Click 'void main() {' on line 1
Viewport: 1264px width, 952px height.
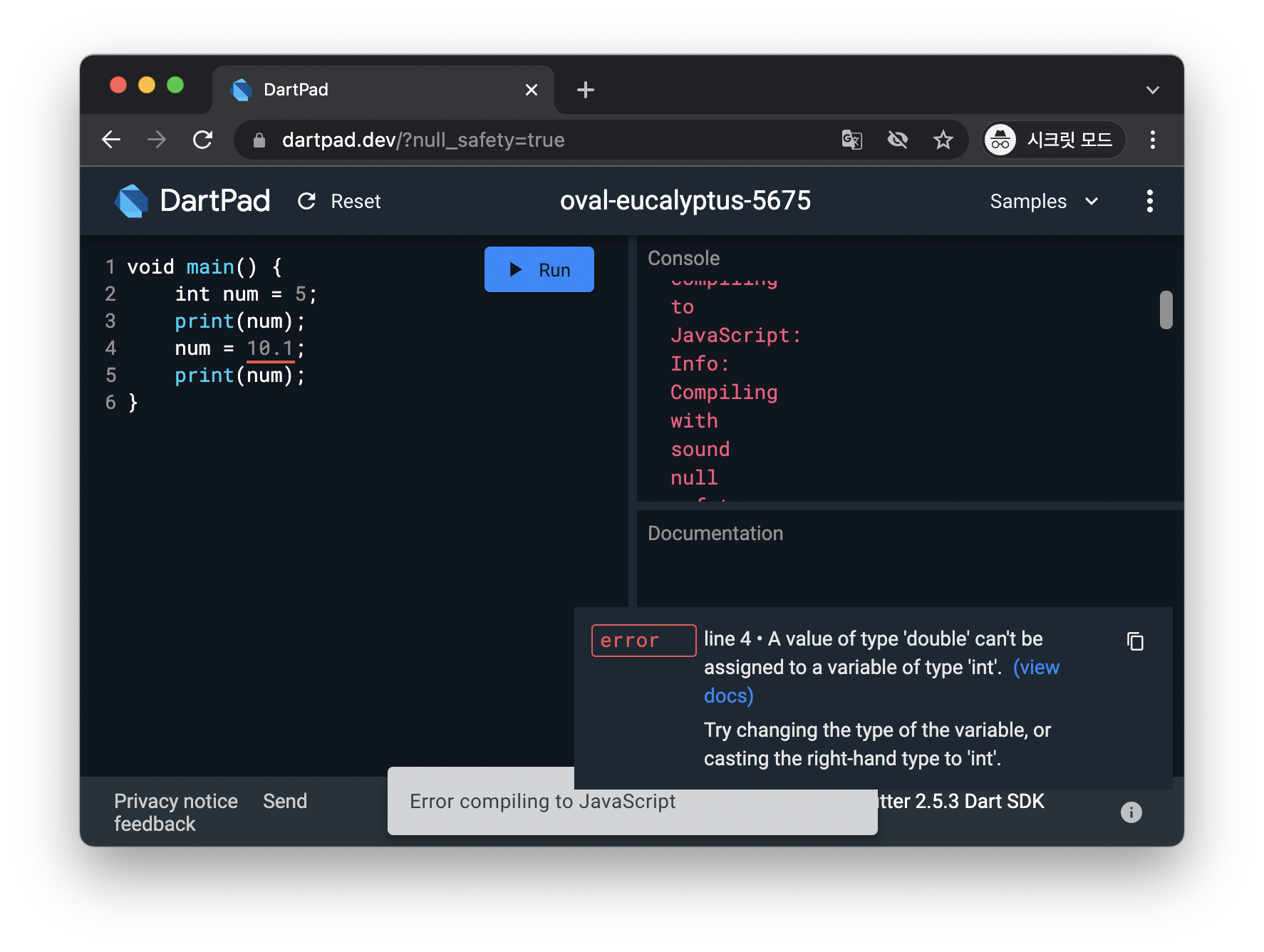pos(205,267)
